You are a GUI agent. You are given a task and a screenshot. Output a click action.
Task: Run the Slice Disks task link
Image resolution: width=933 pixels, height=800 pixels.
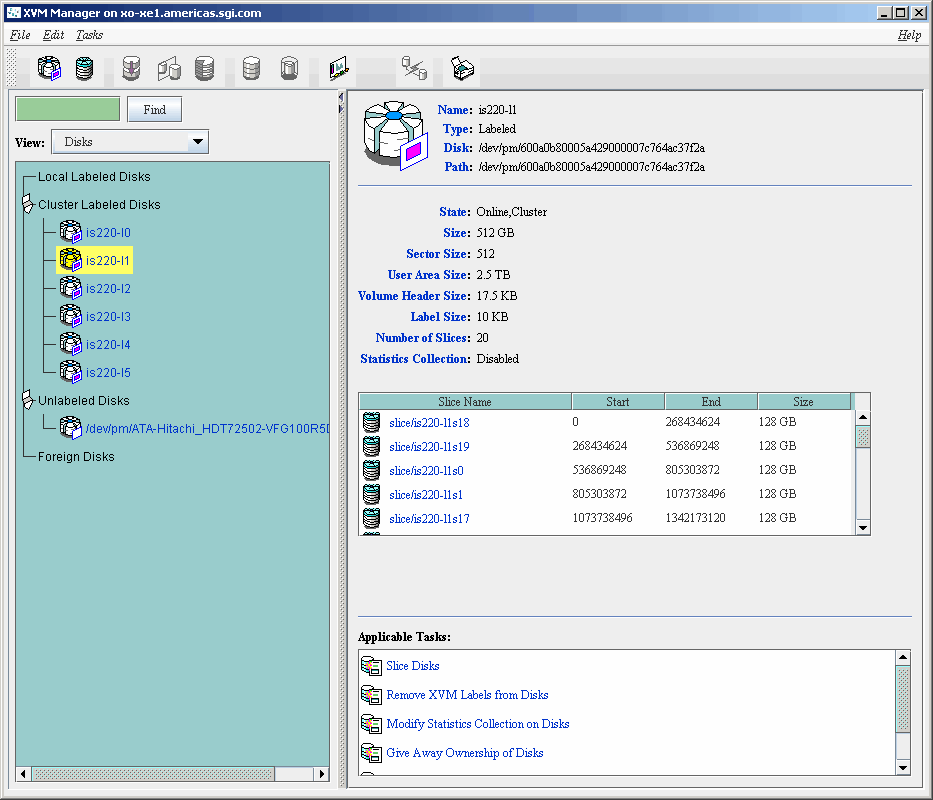tap(413, 665)
